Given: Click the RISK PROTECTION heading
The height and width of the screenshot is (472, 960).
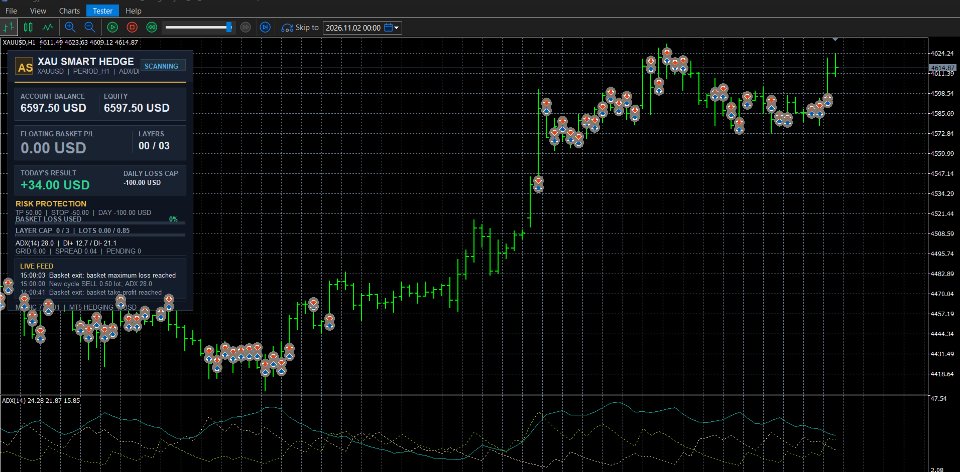Looking at the screenshot, I should pyautogui.click(x=51, y=204).
